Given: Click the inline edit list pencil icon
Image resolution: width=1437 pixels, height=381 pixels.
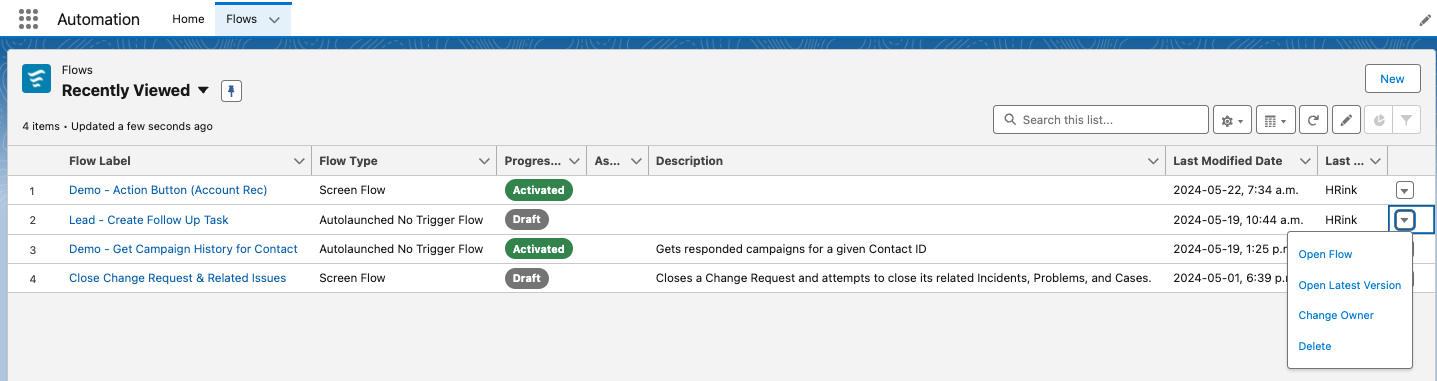Looking at the screenshot, I should [x=1346, y=120].
